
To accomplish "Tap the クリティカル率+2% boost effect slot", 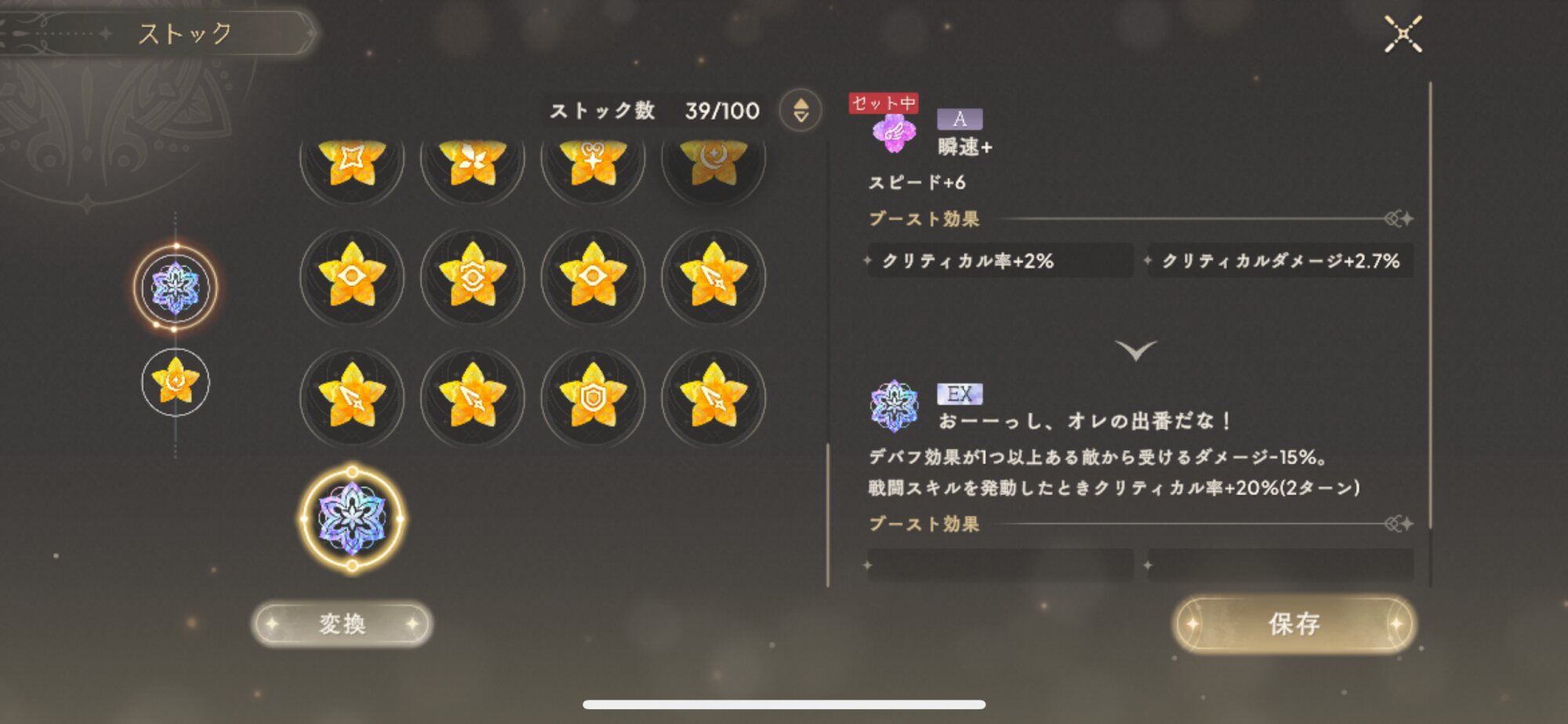I will coord(1000,260).
